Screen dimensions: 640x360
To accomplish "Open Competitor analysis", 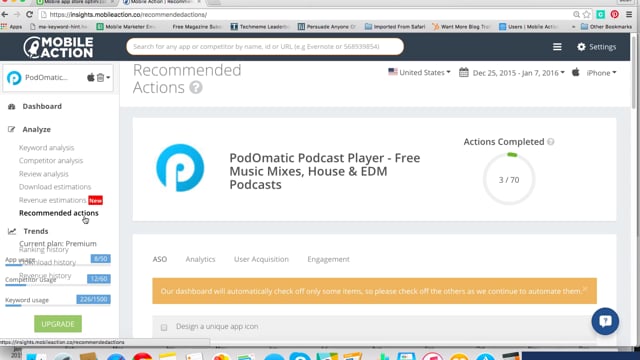I will point(51,160).
